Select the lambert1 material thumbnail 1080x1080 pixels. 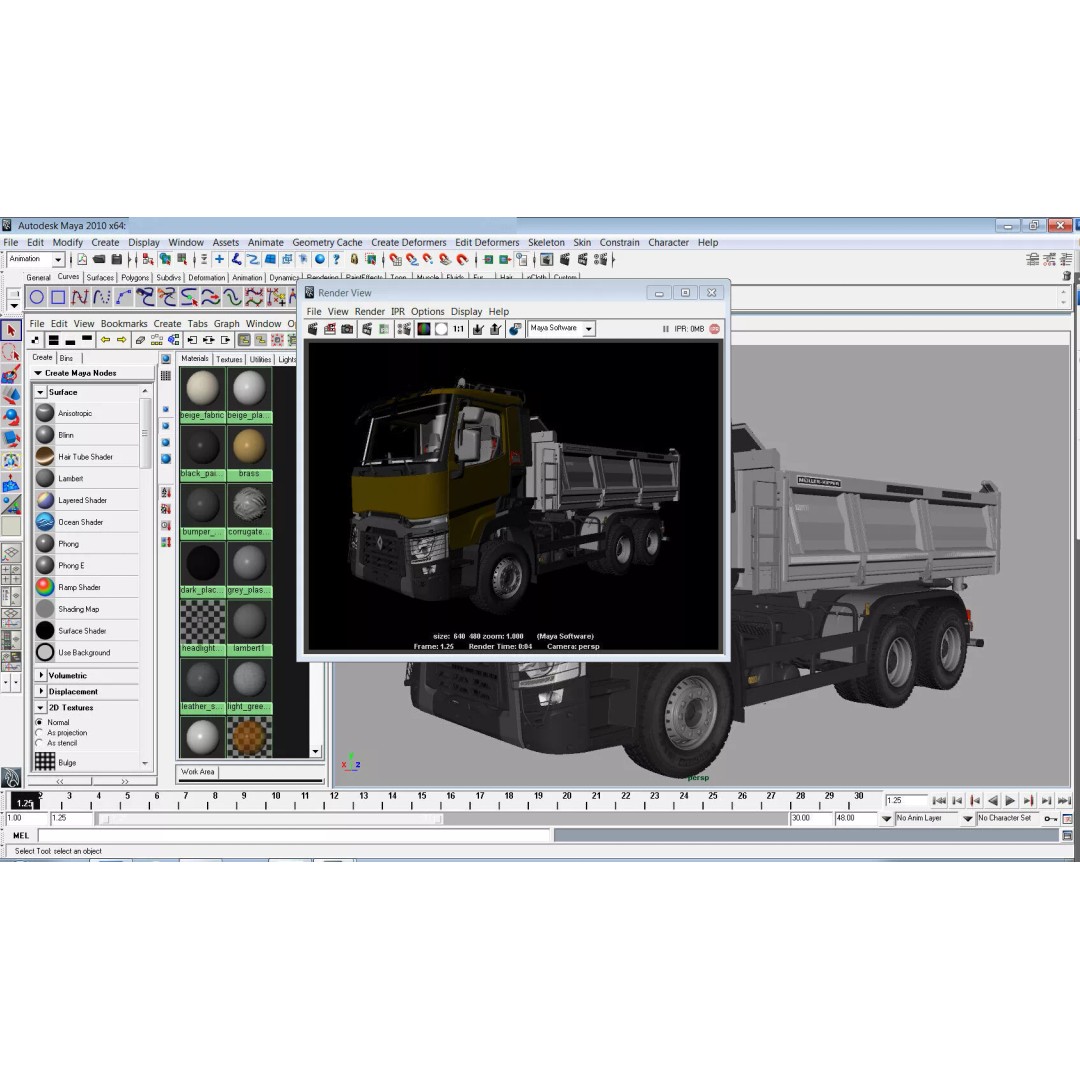[x=249, y=626]
